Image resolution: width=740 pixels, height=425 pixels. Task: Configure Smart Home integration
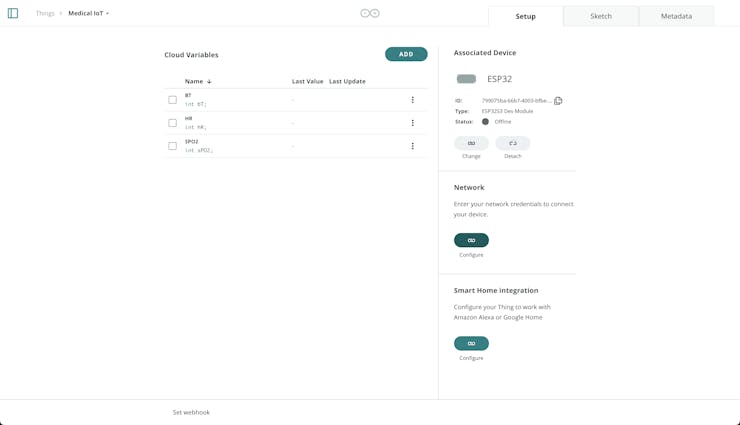[471, 343]
